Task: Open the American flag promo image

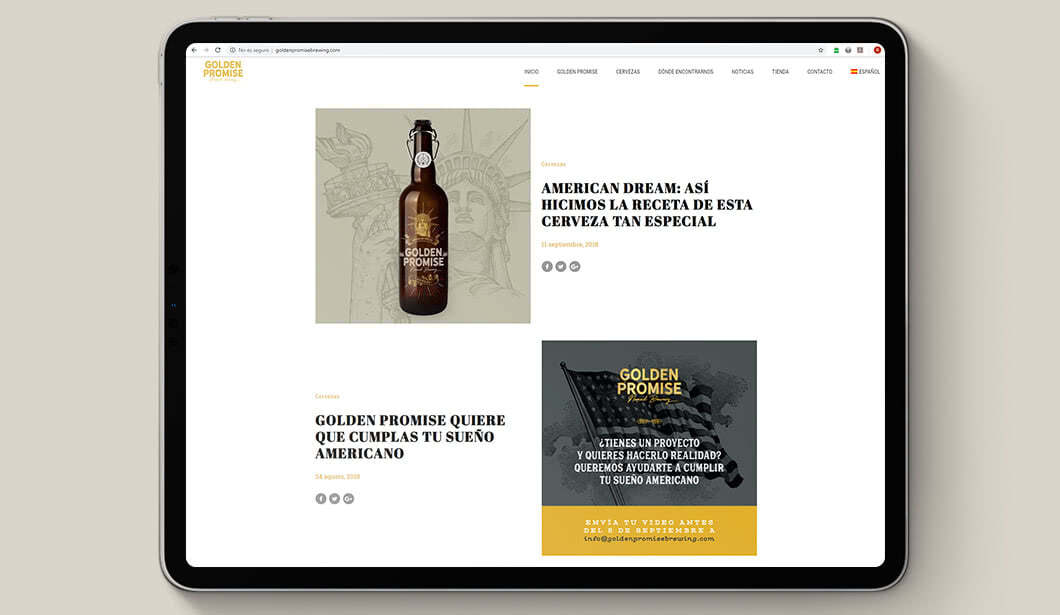Action: 649,448
